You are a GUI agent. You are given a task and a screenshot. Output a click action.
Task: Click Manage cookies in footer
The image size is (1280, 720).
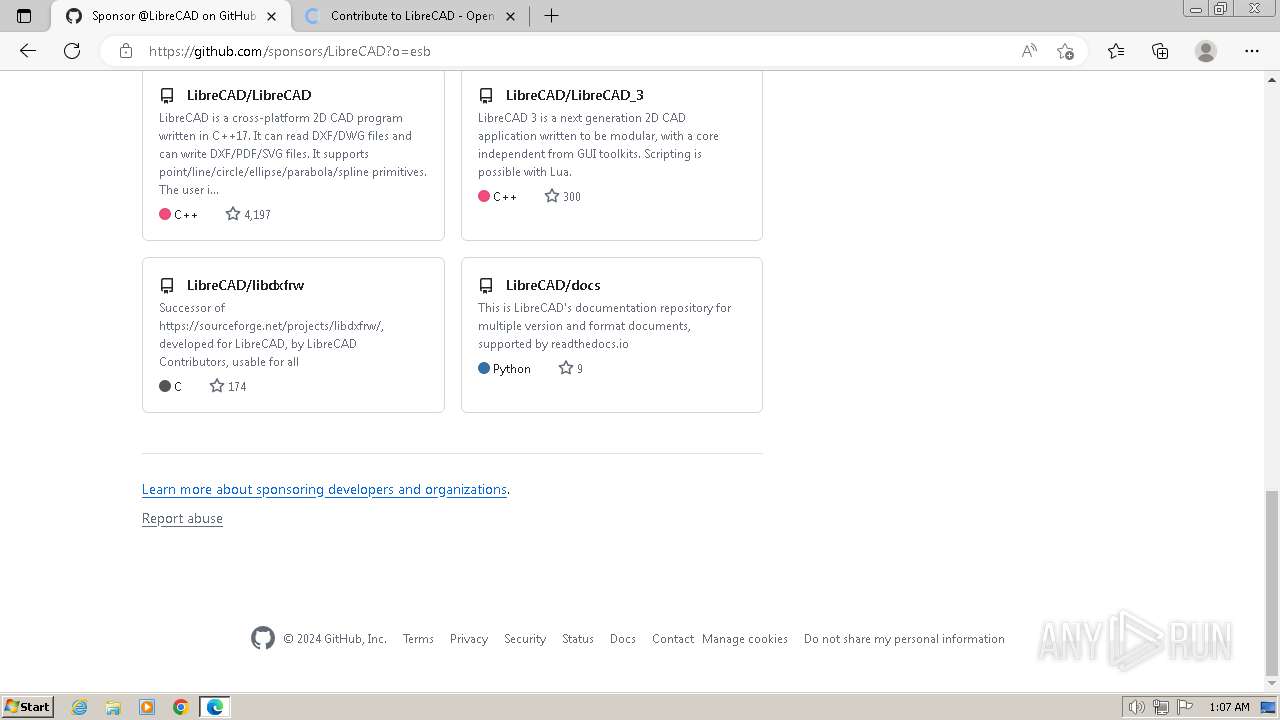(745, 639)
